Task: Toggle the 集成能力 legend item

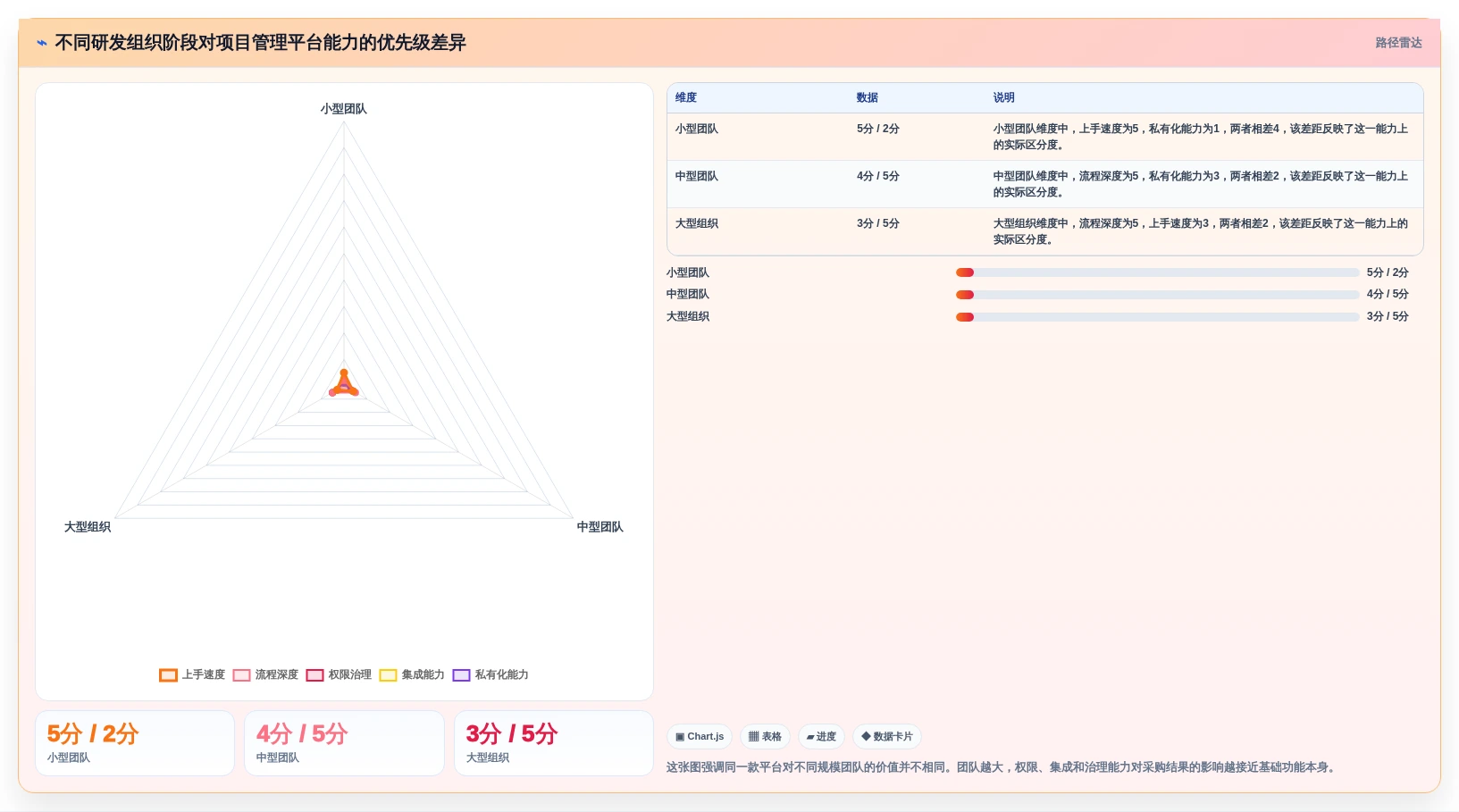Action: click(412, 674)
